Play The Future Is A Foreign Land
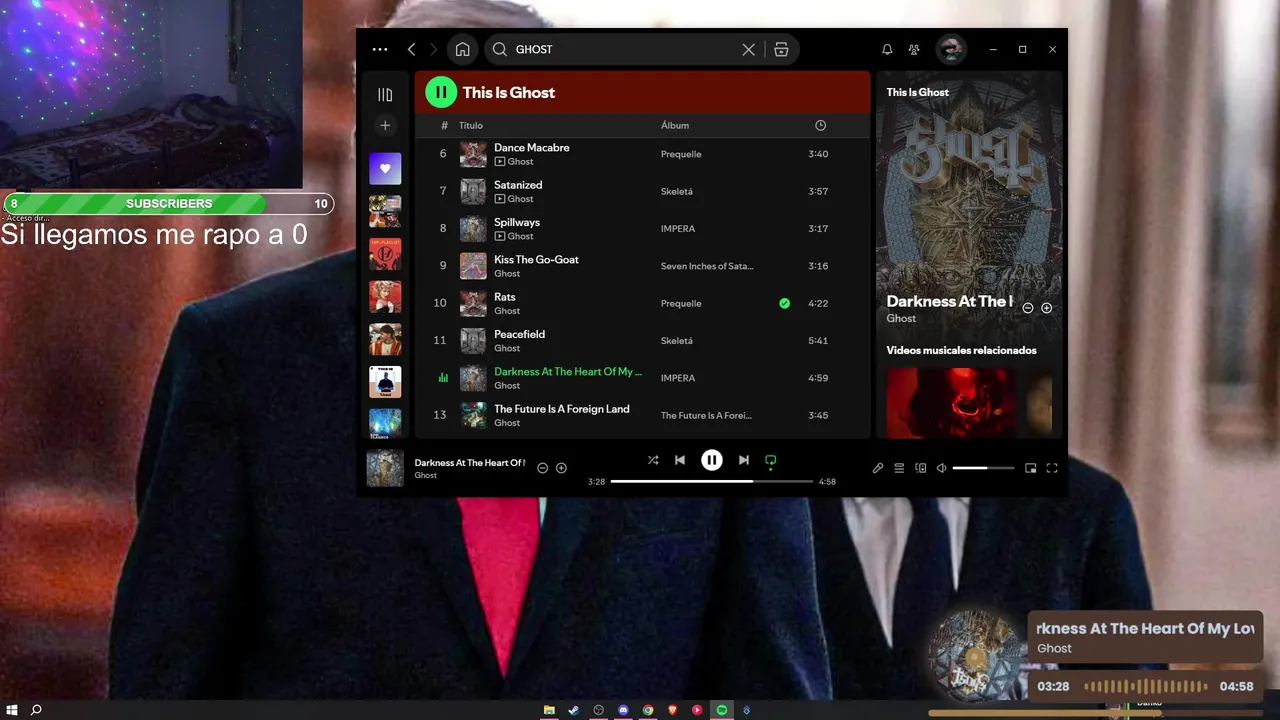 [x=562, y=409]
